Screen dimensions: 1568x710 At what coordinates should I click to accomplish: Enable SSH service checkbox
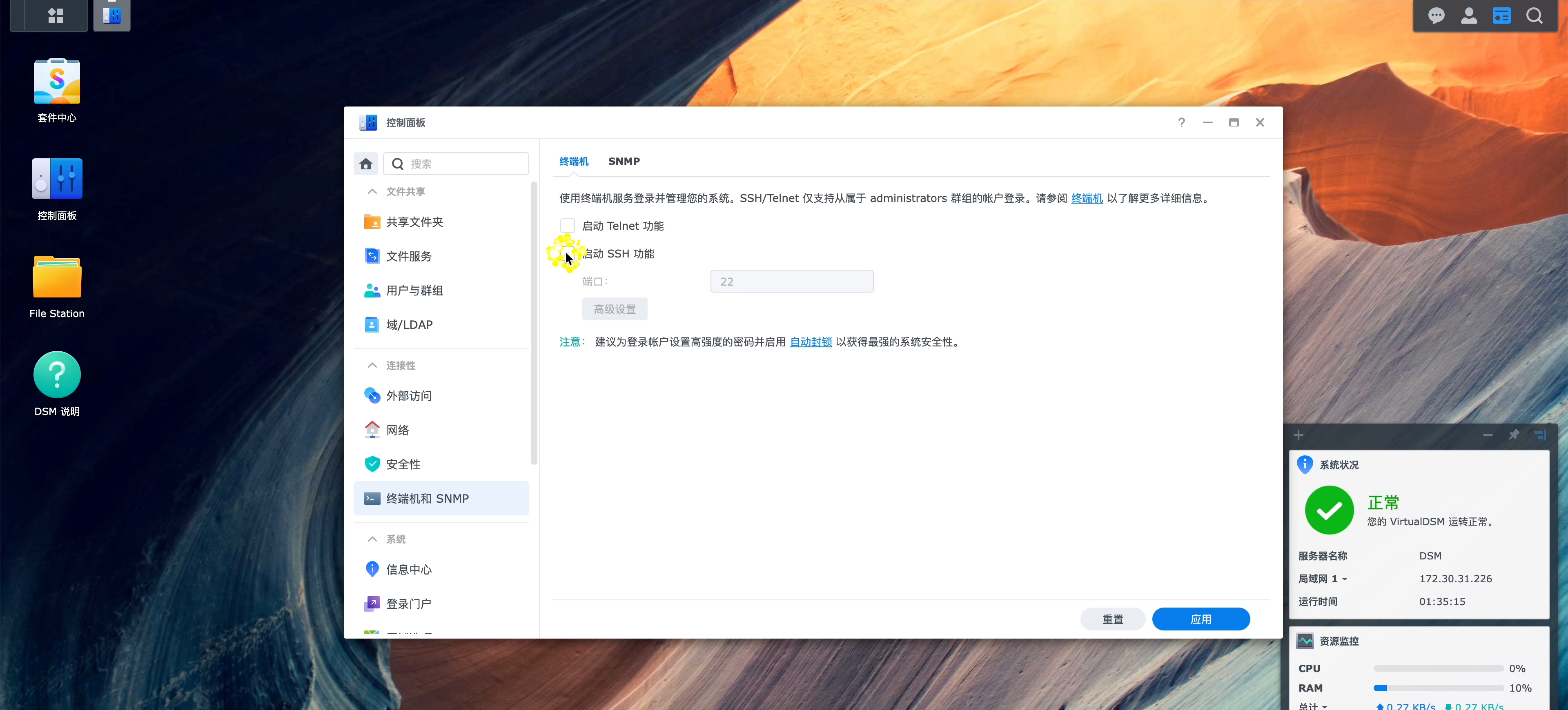tap(567, 254)
